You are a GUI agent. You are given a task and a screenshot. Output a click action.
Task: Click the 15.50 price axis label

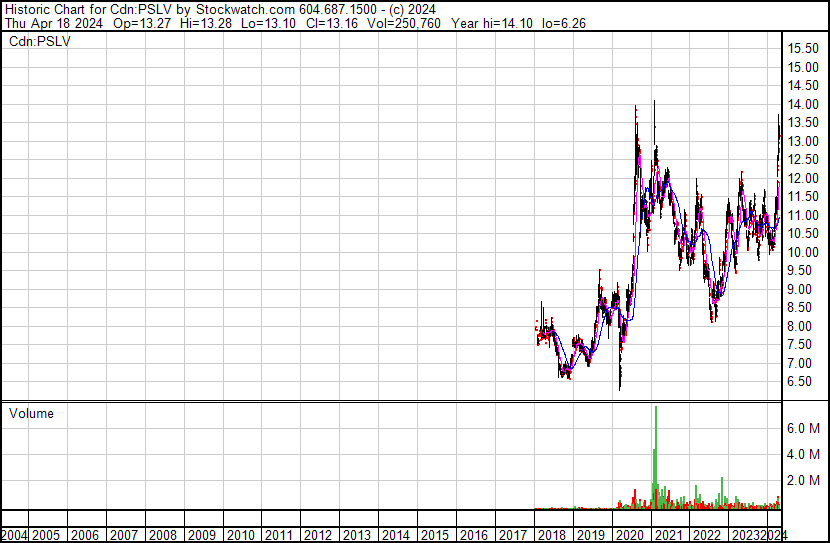(x=803, y=48)
